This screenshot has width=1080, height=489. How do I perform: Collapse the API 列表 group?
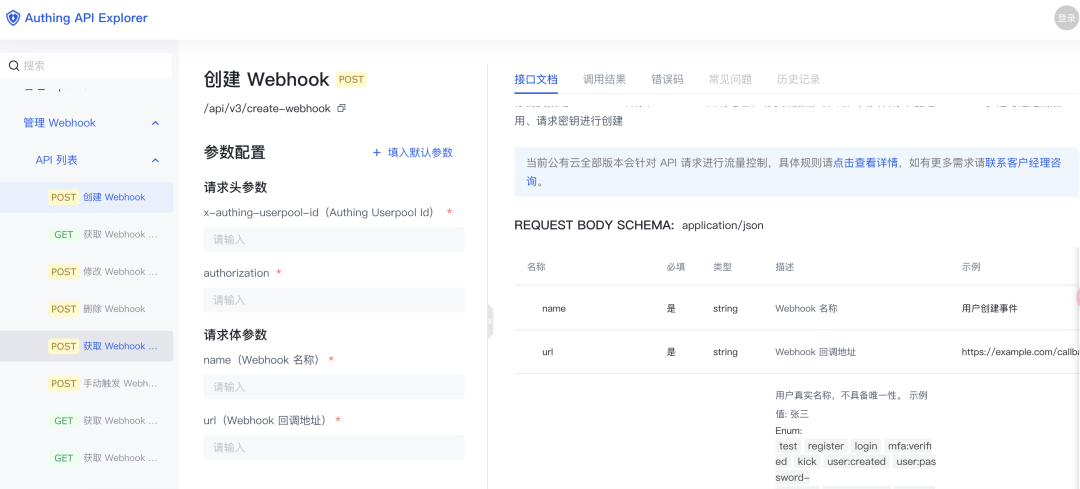(x=155, y=160)
